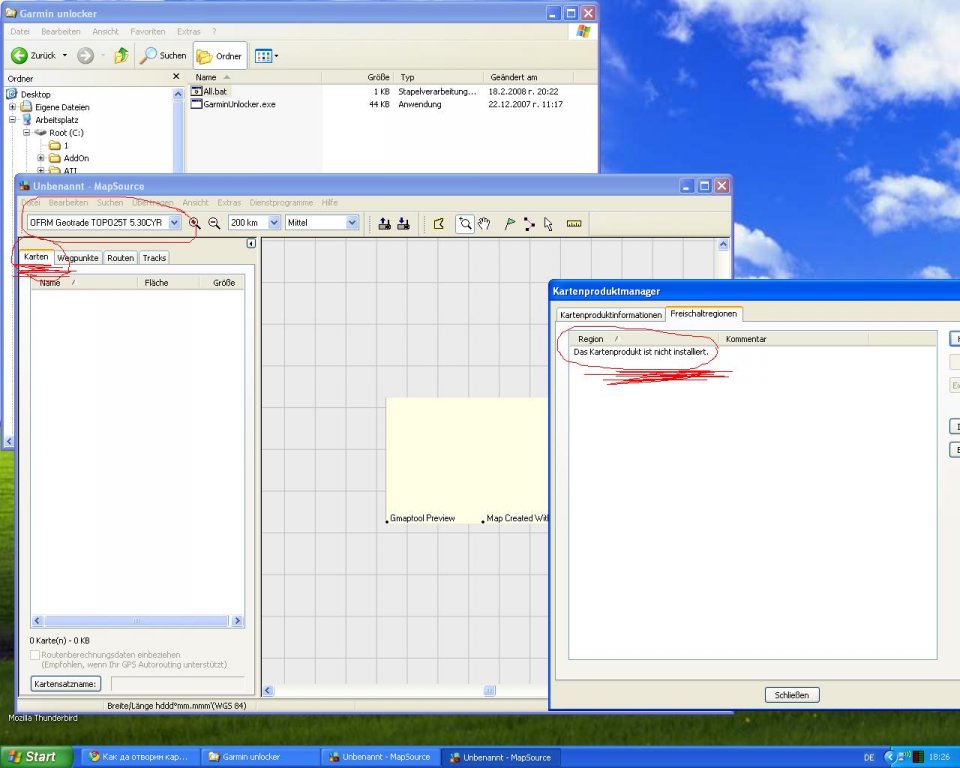Select the map tool icon
This screenshot has width=960, height=768.
[x=438, y=224]
